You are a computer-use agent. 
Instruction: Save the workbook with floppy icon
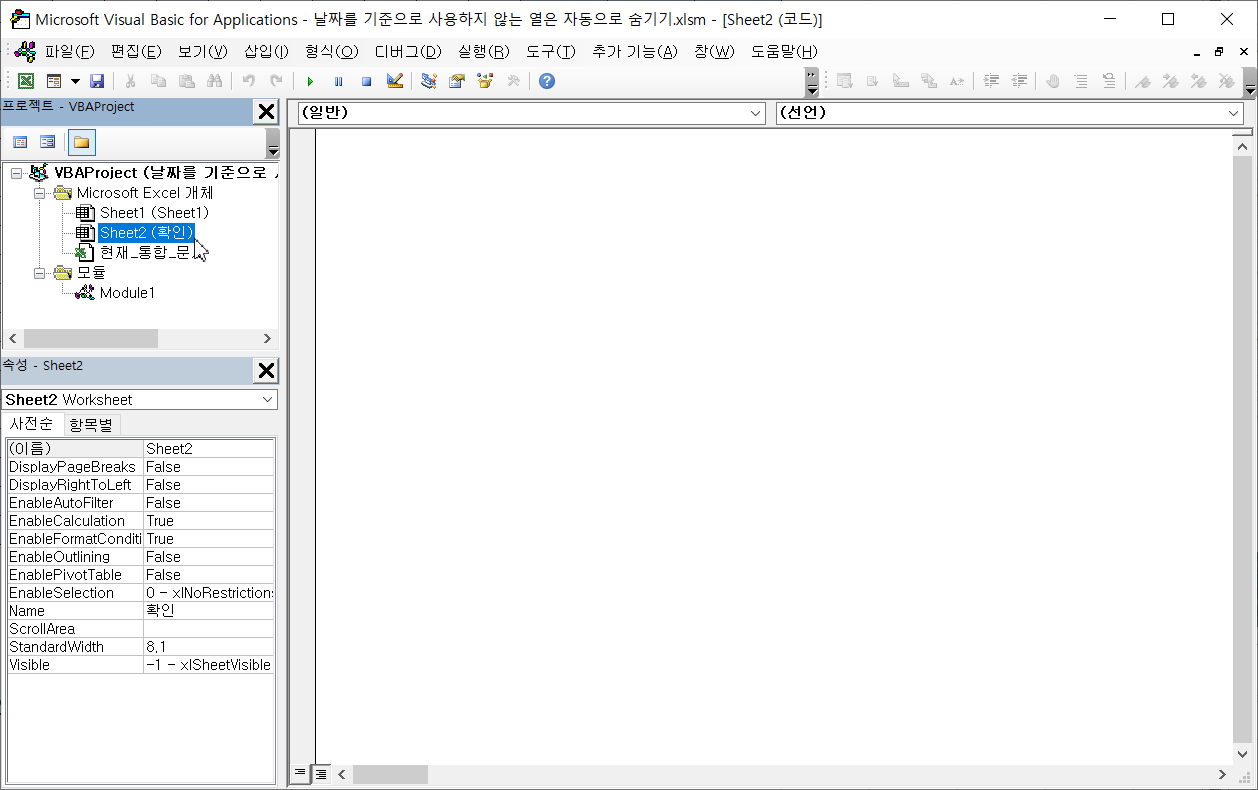97,81
